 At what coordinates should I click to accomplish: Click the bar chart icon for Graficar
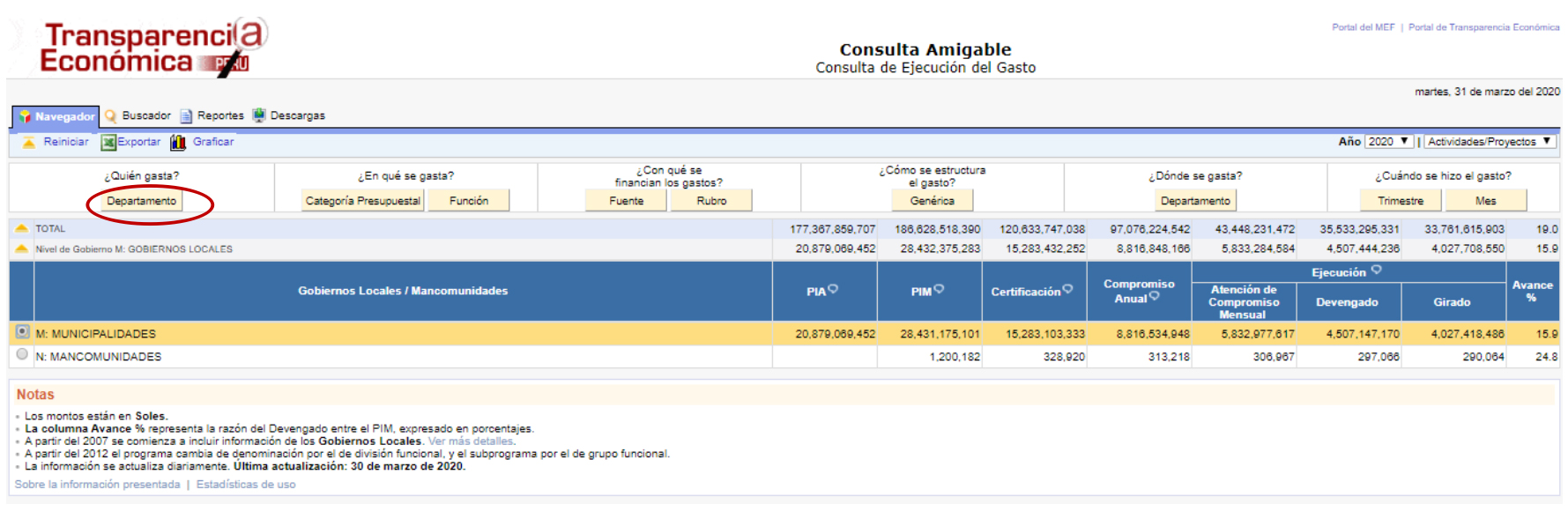point(178,142)
